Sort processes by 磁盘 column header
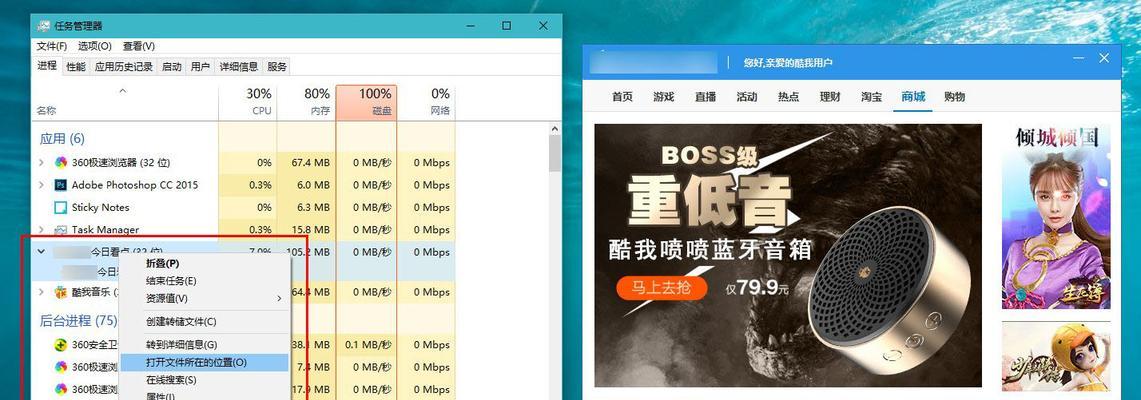 (366, 102)
